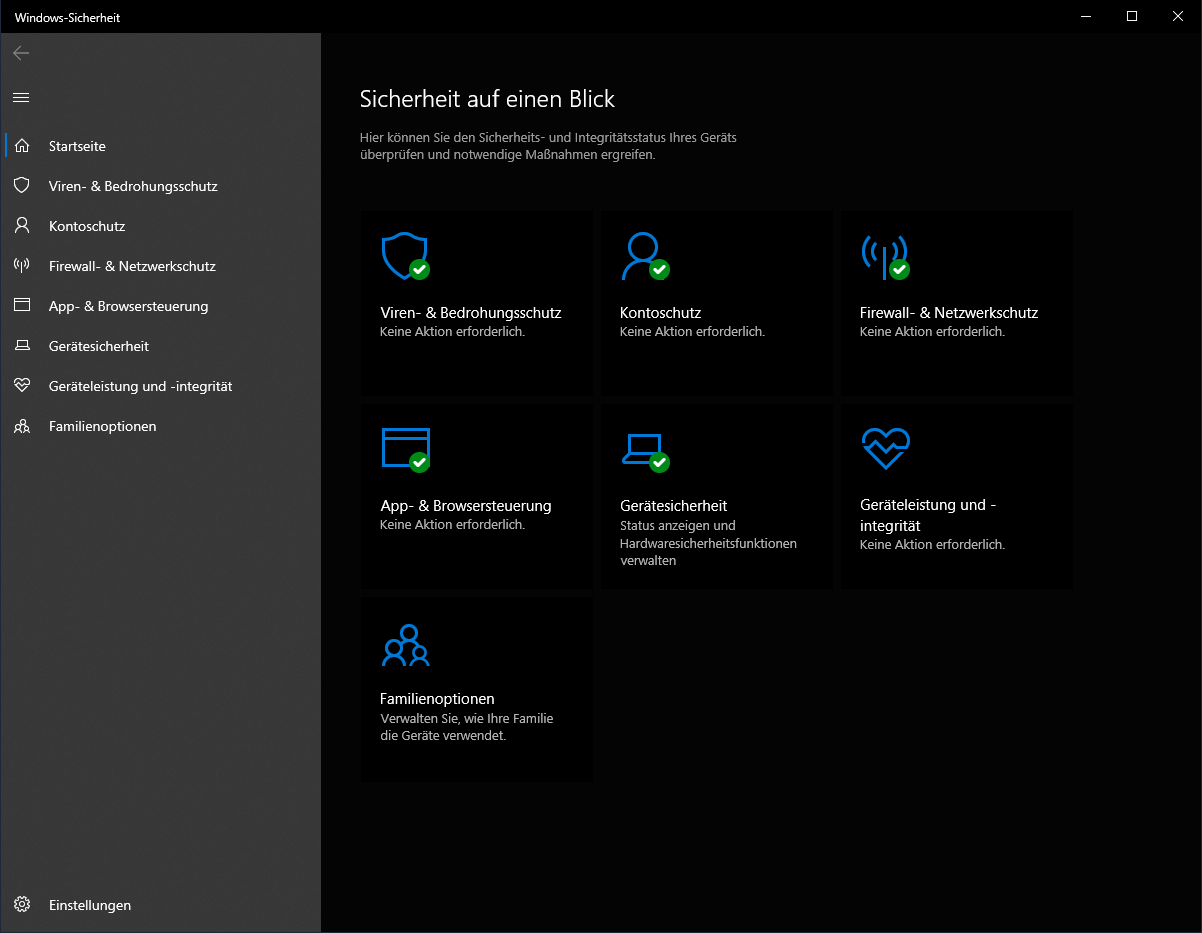This screenshot has width=1202, height=933.
Task: Maximize the Windows-Sicherheit window
Action: point(1132,16)
